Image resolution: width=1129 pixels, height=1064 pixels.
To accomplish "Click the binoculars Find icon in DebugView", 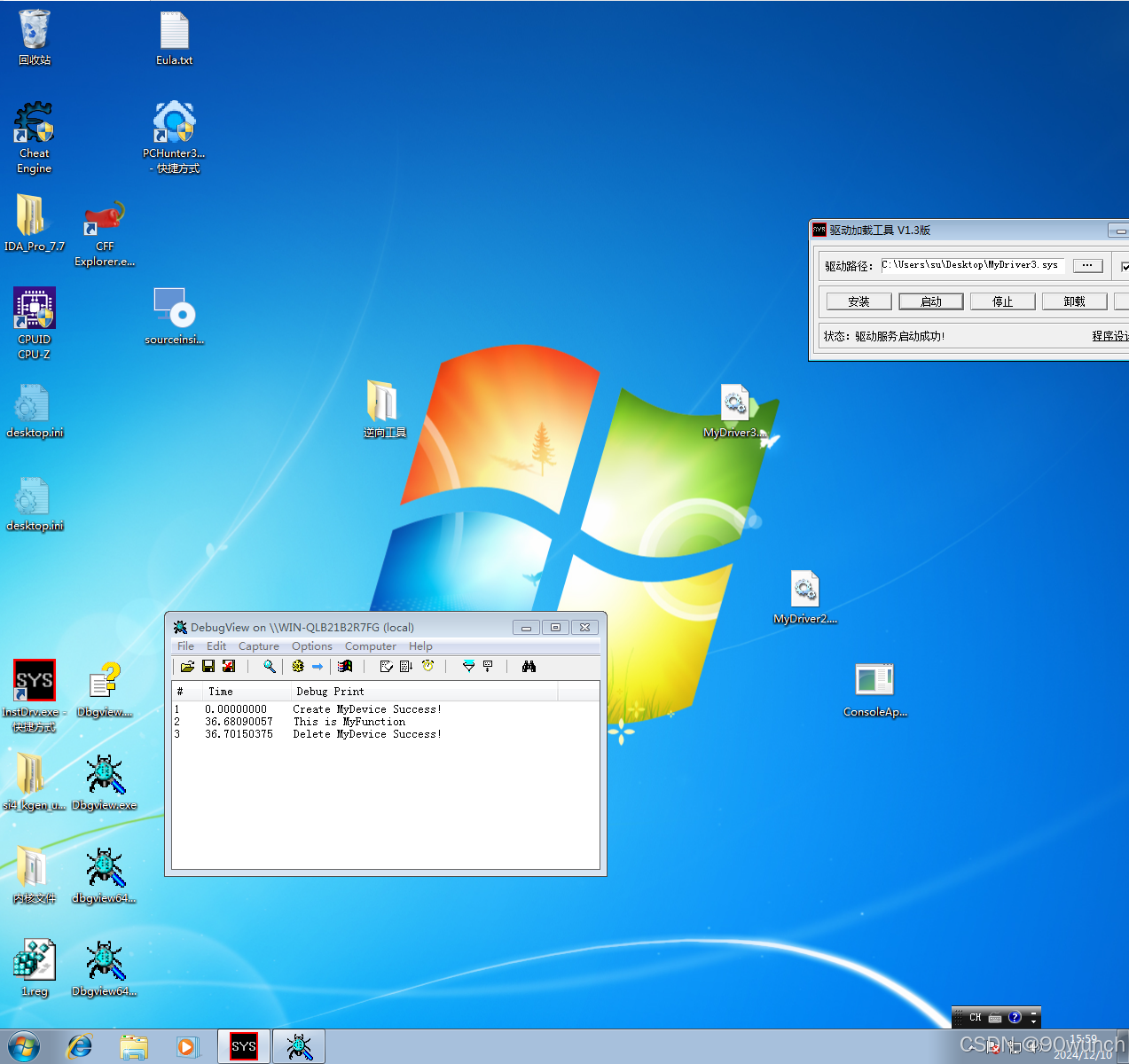I will click(529, 667).
